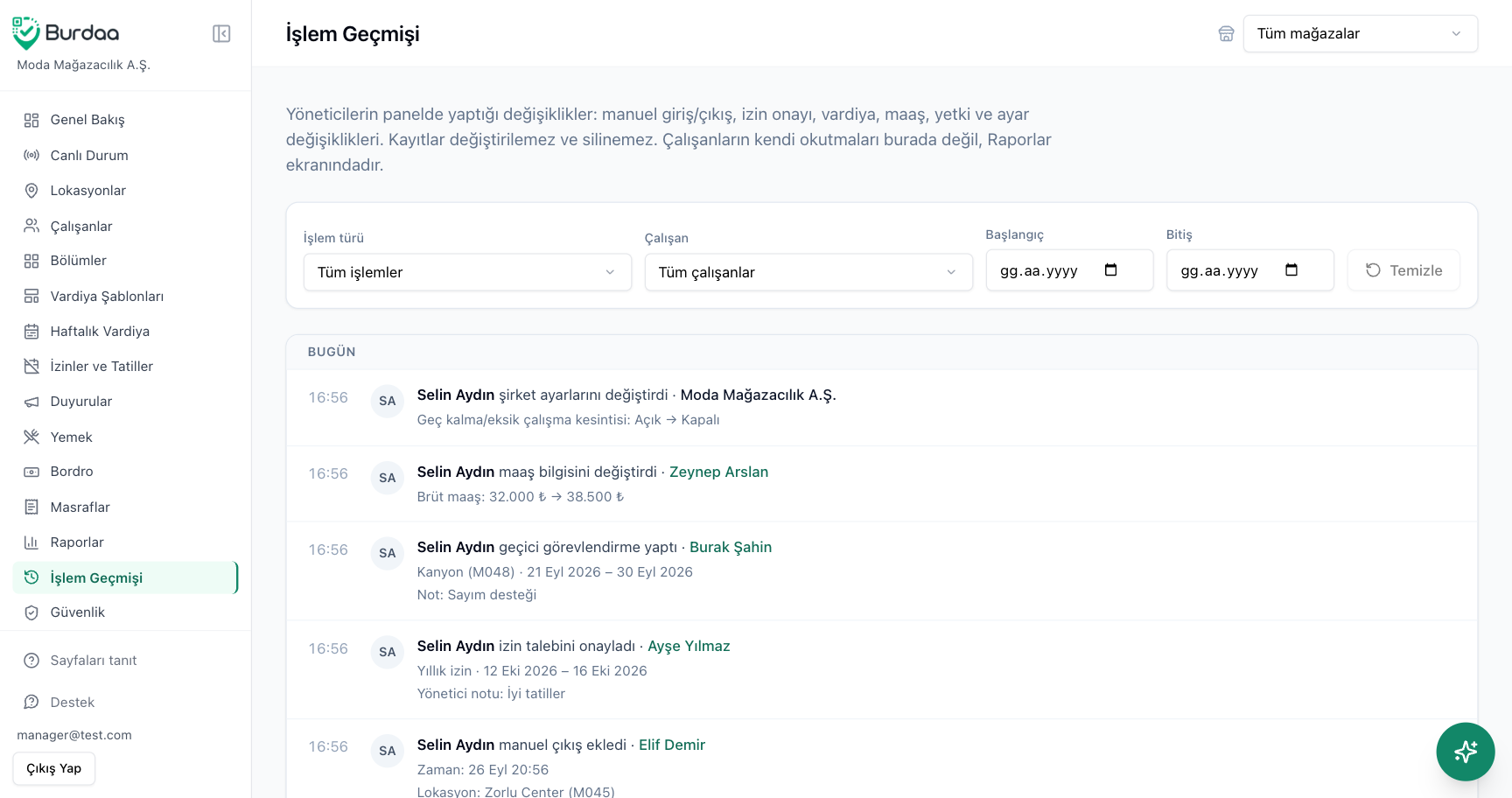Click the Çıkış Yap logout button
The height and width of the screenshot is (798, 1512).
point(54,768)
